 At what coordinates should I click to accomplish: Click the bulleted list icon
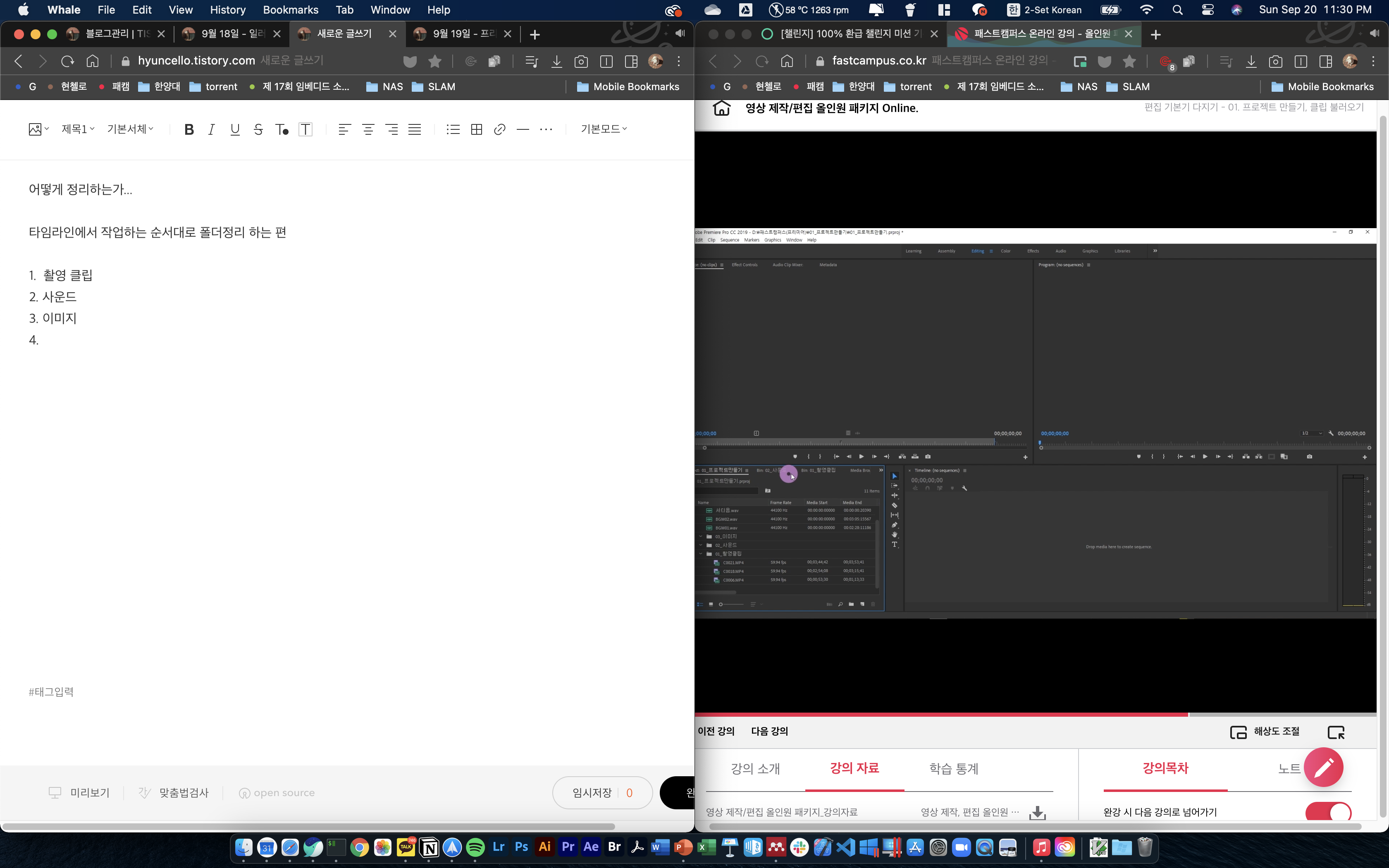point(452,129)
